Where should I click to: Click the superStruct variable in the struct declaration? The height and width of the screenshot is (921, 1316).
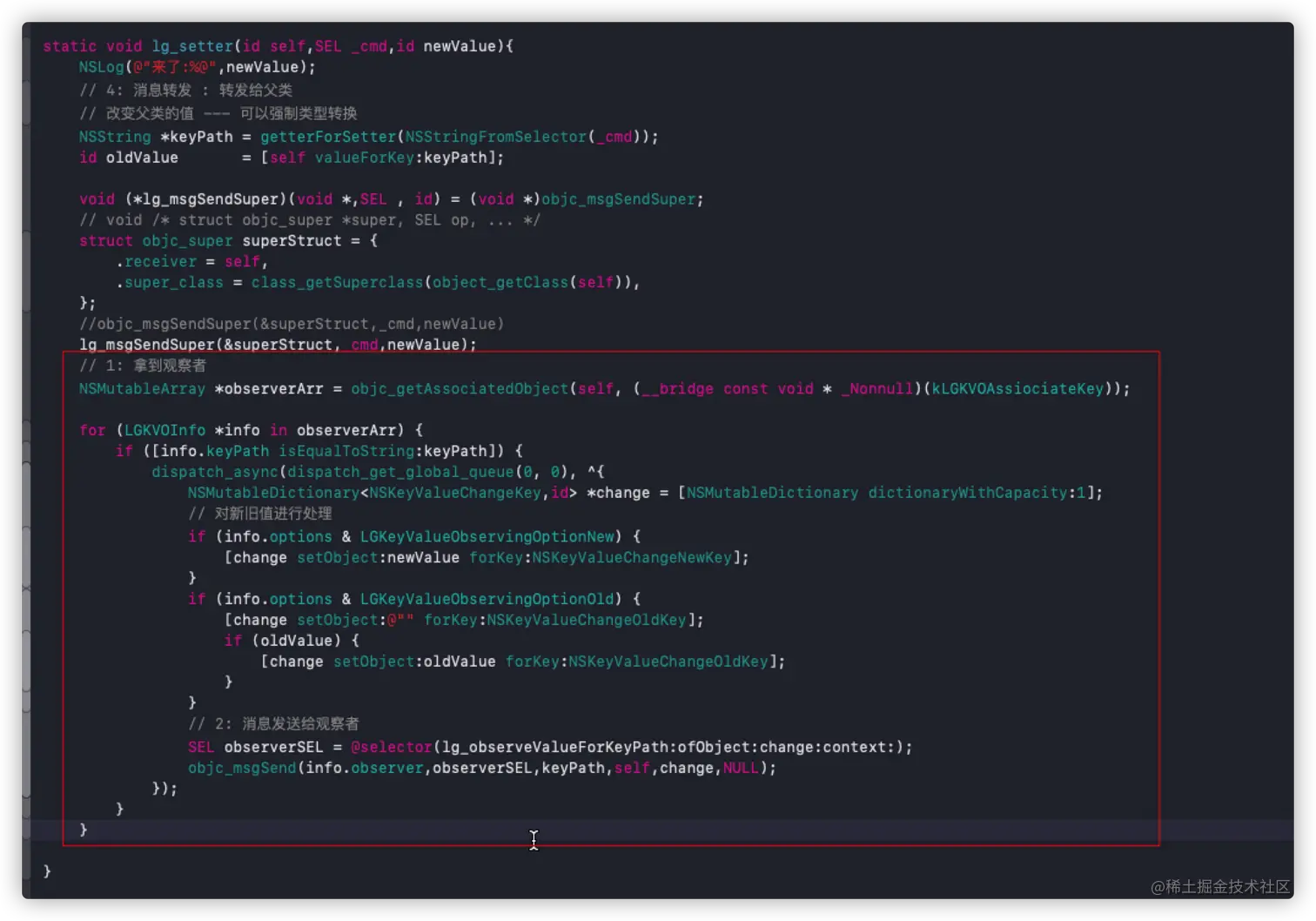click(x=292, y=241)
